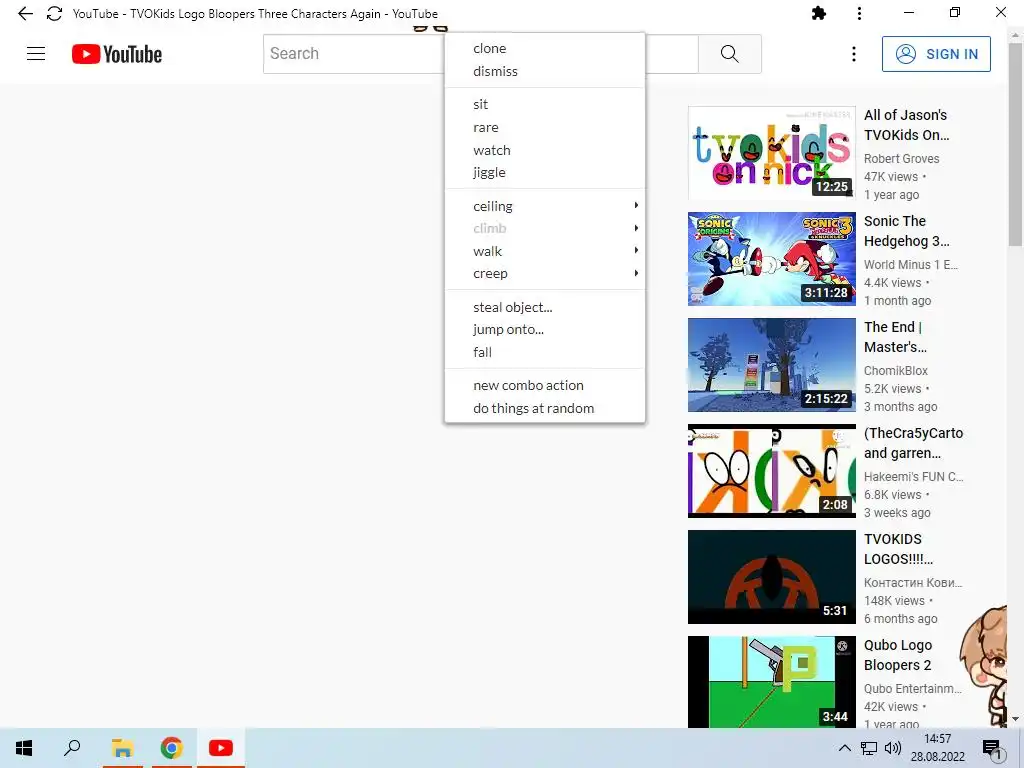Open Sonic The Hedgehog 3... title link
The width and height of the screenshot is (1024, 768).
(x=906, y=231)
